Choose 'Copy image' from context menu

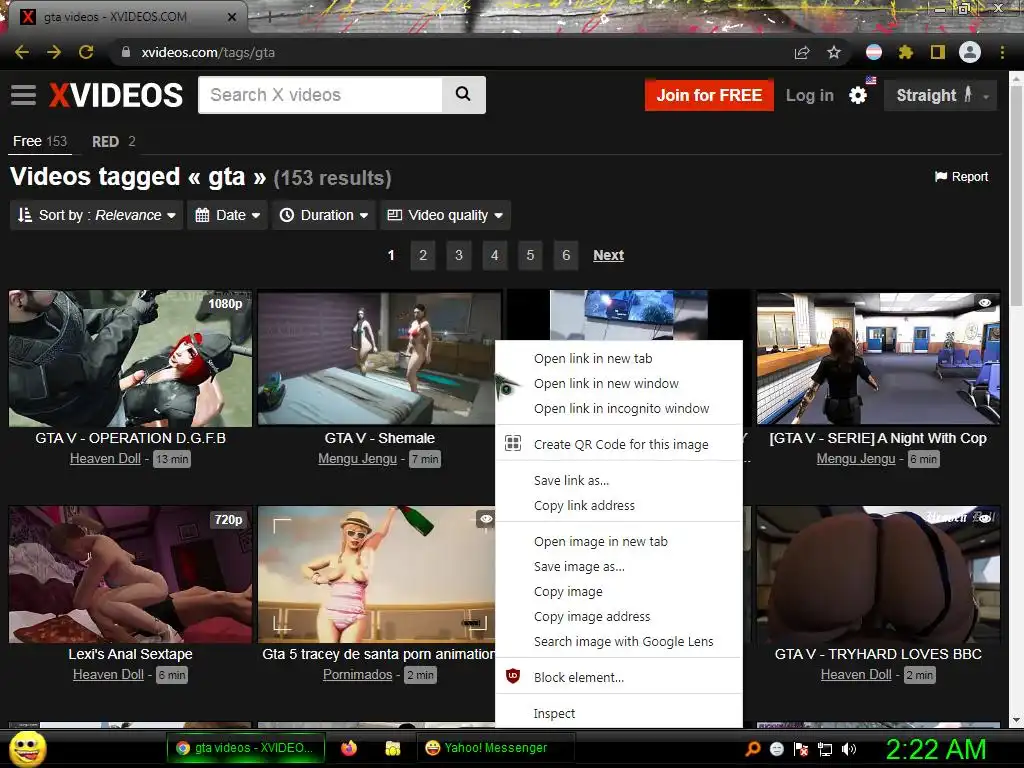tap(618, 591)
